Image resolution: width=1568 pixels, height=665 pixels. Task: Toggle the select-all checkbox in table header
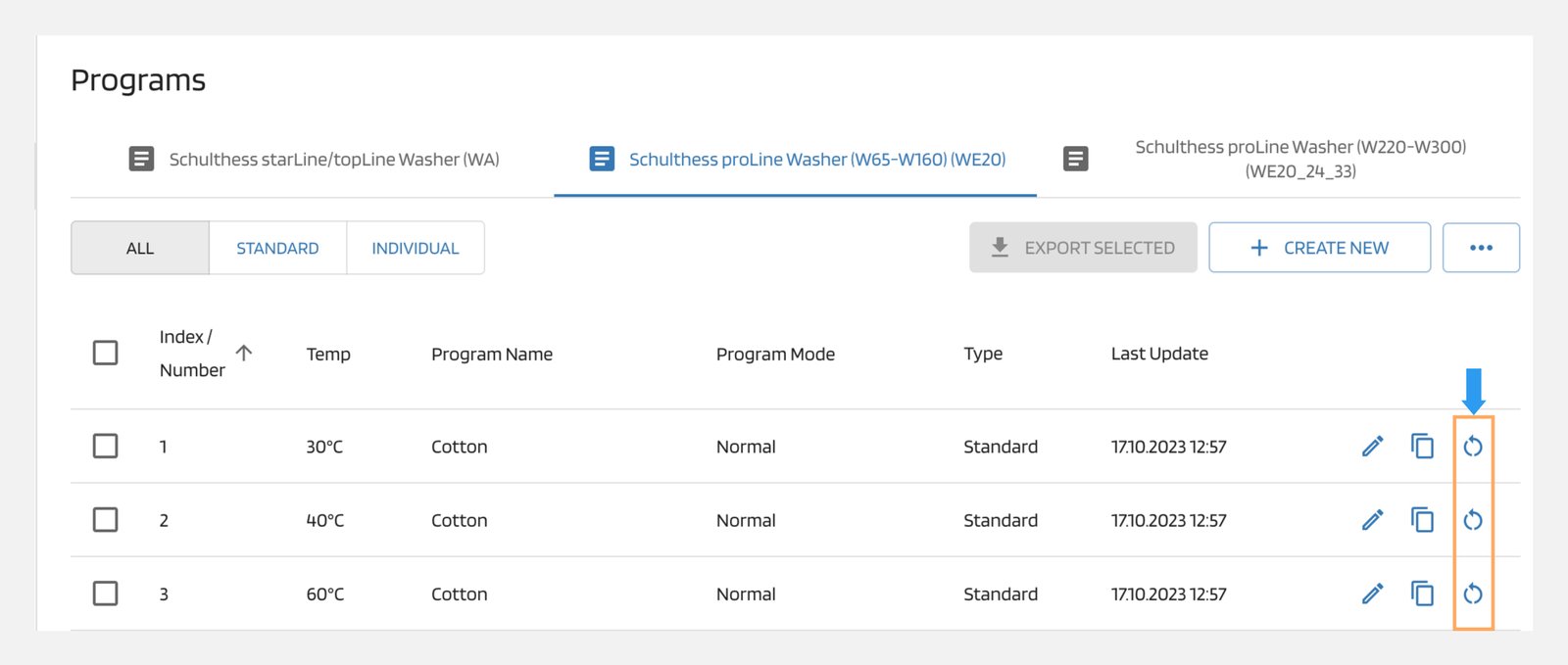105,353
